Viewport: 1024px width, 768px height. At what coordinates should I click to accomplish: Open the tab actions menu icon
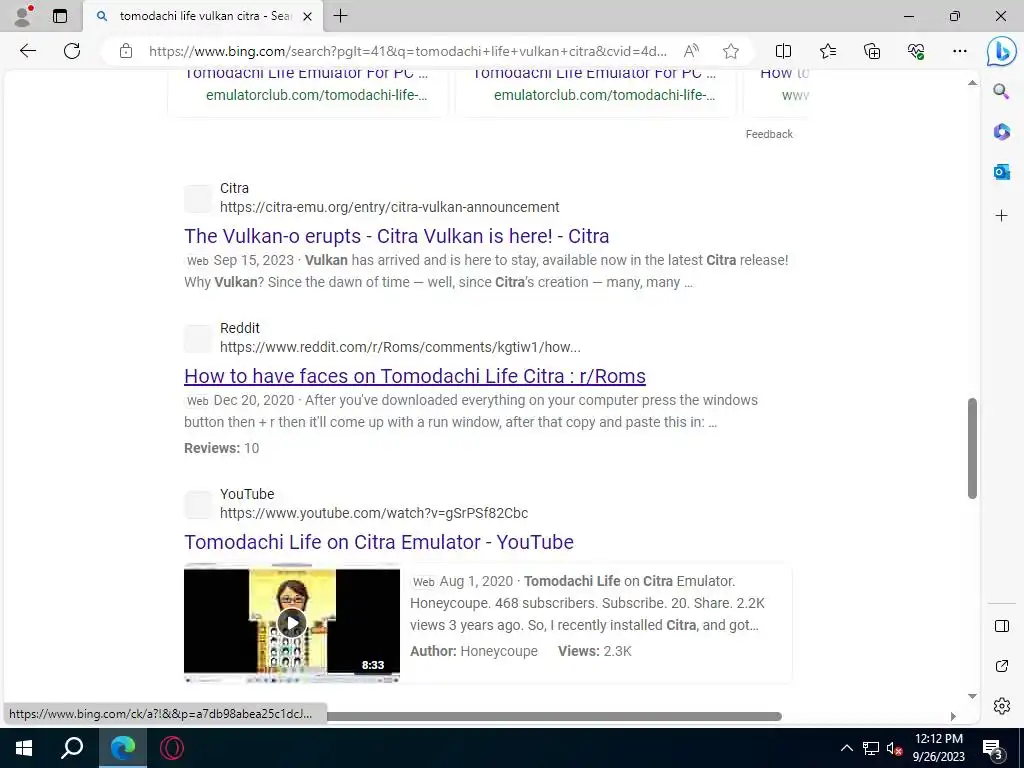click(59, 16)
